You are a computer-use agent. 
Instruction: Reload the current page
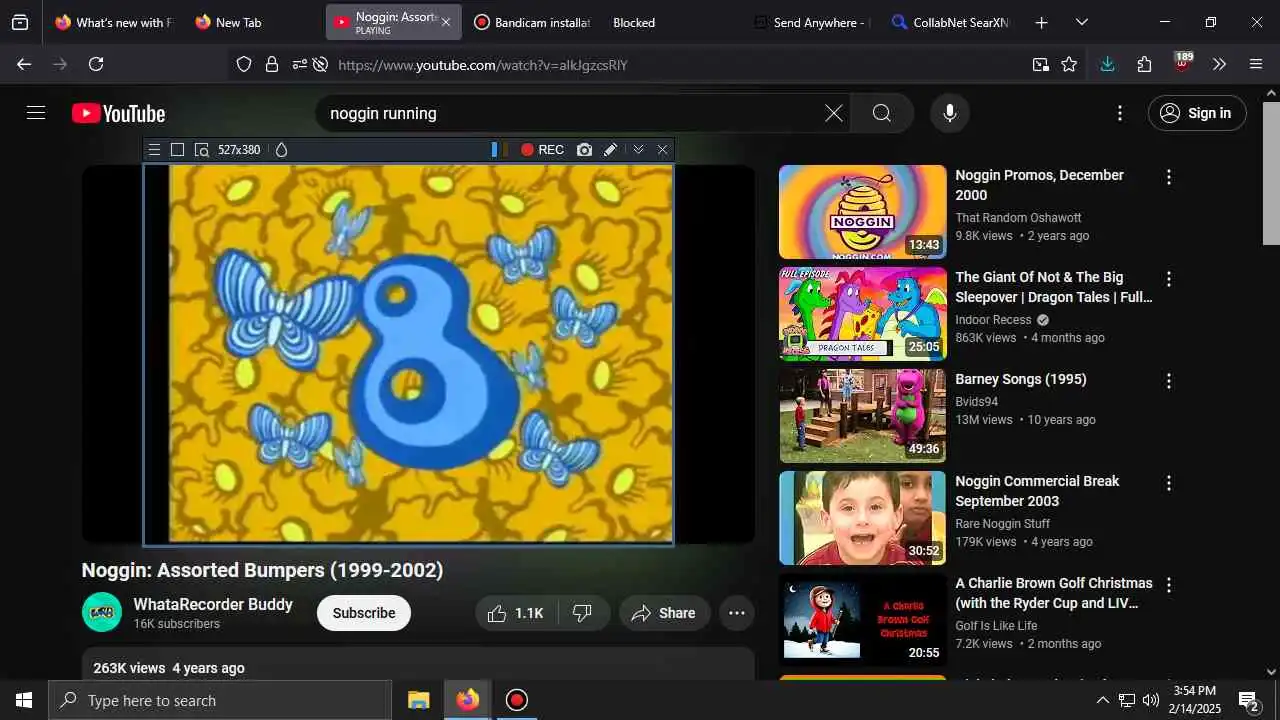coord(96,64)
